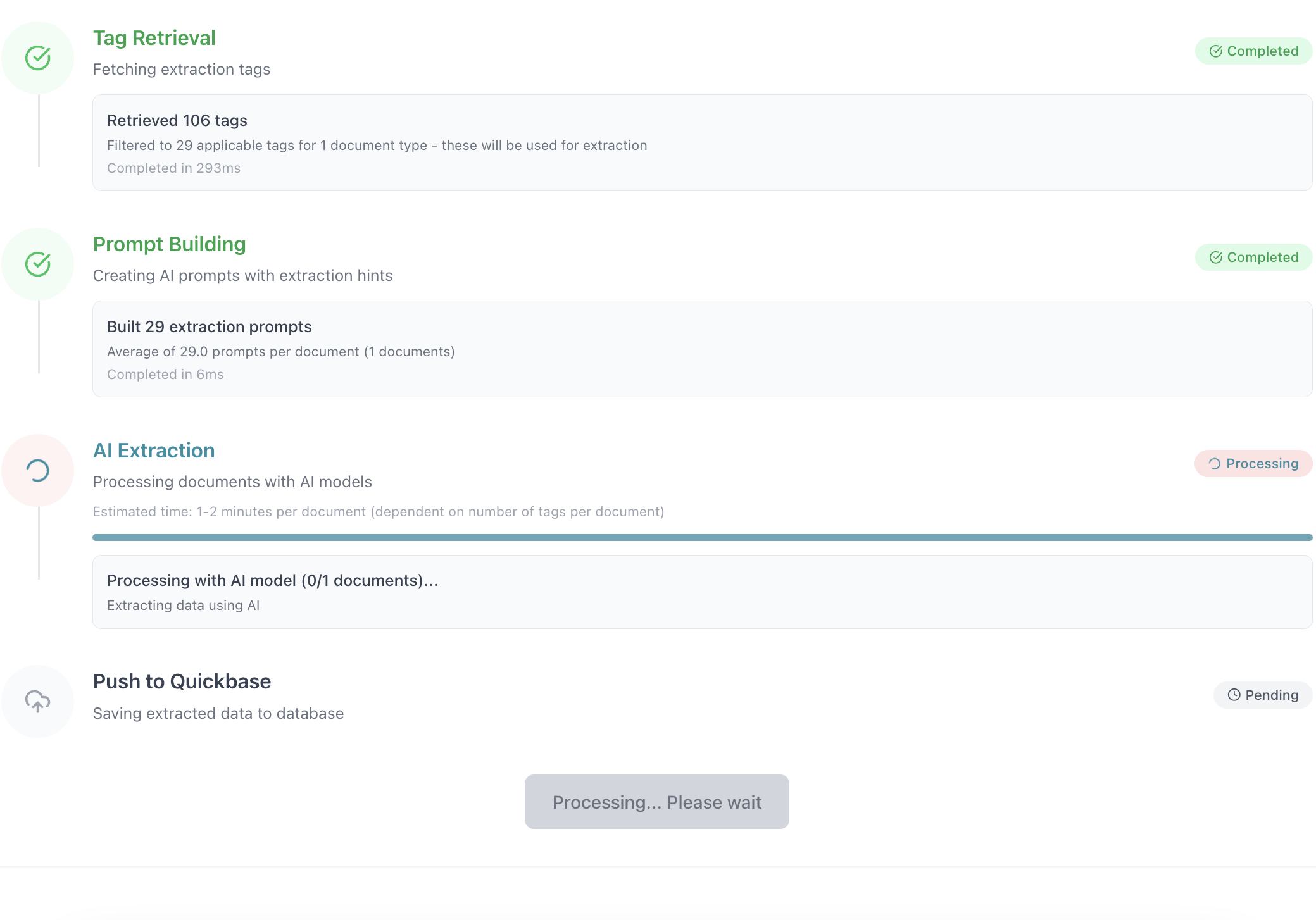The height and width of the screenshot is (920, 1316).
Task: Click the Fetching extraction tags description
Action: [x=182, y=70]
